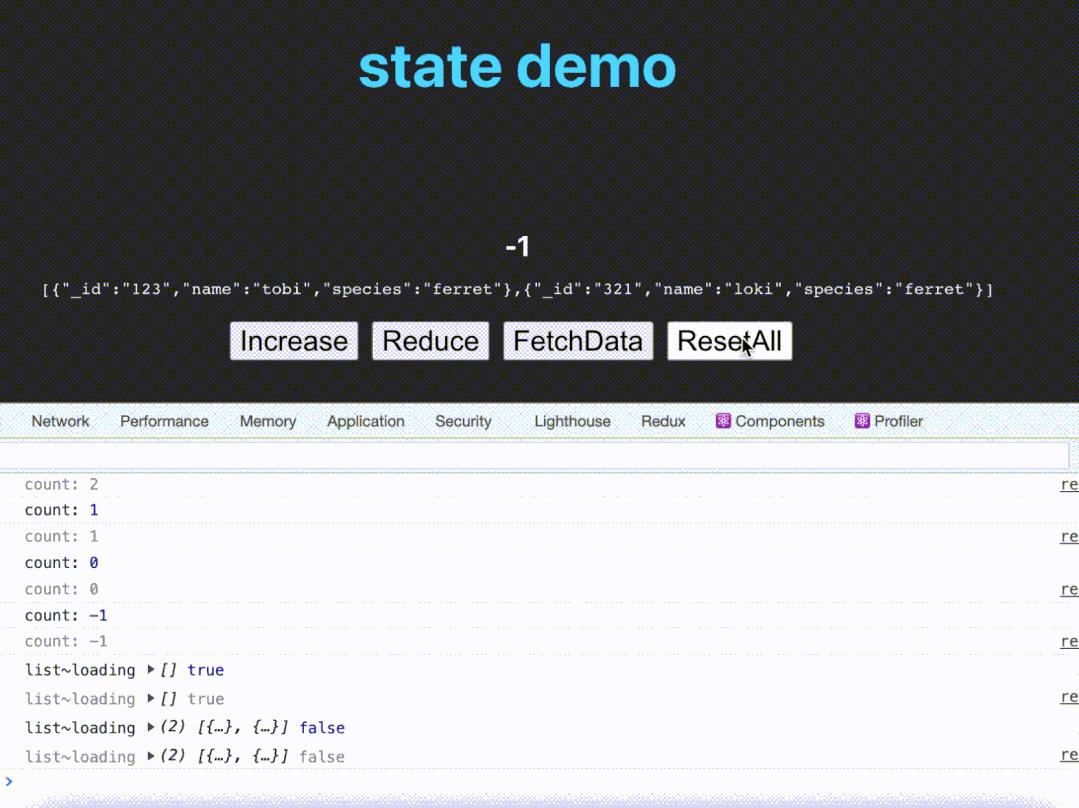The image size is (1079, 808).
Task: Open the Memory tab
Action: tap(268, 421)
